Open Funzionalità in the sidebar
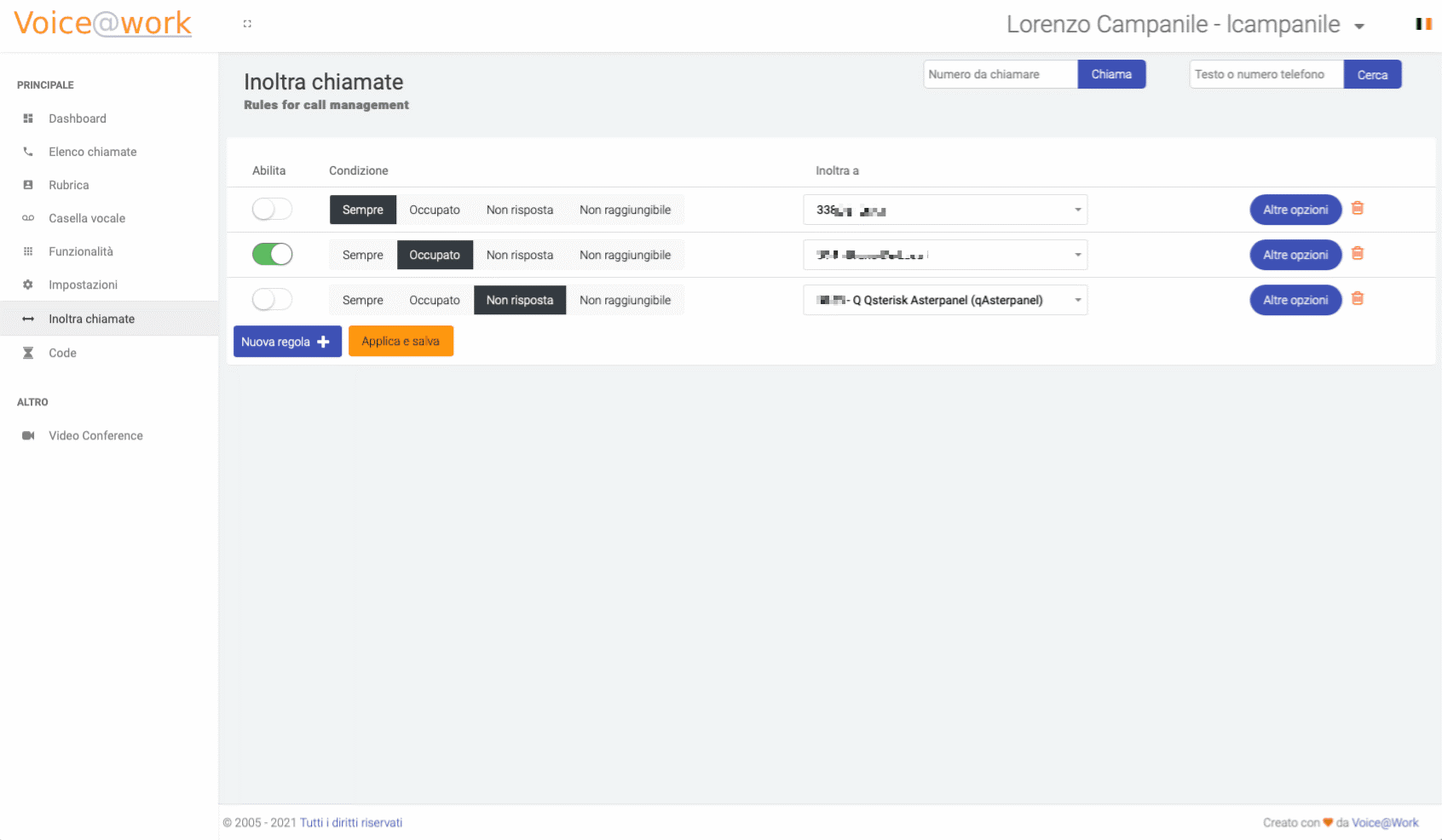 (x=81, y=251)
